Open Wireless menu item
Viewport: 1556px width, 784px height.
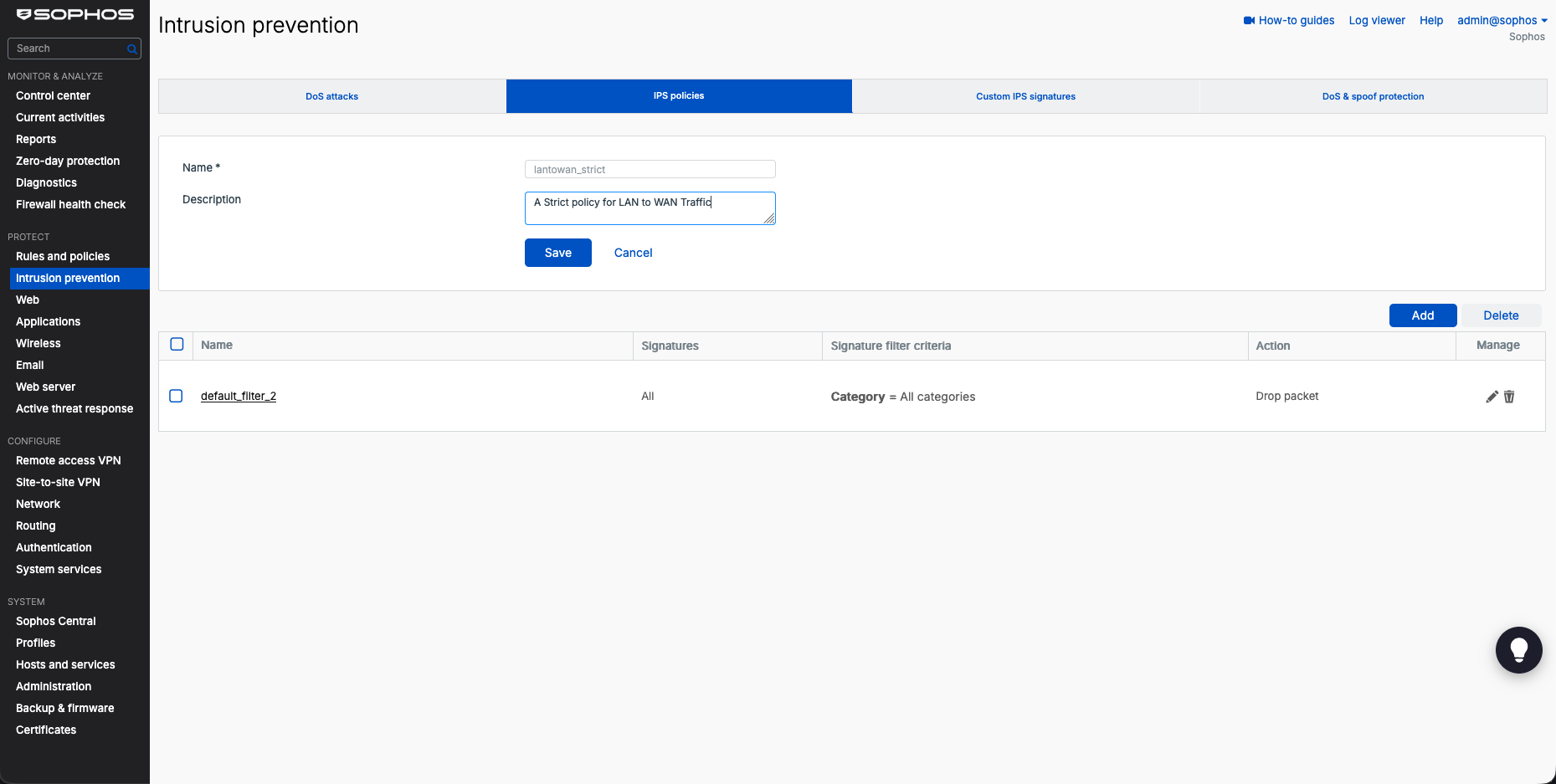(x=38, y=343)
